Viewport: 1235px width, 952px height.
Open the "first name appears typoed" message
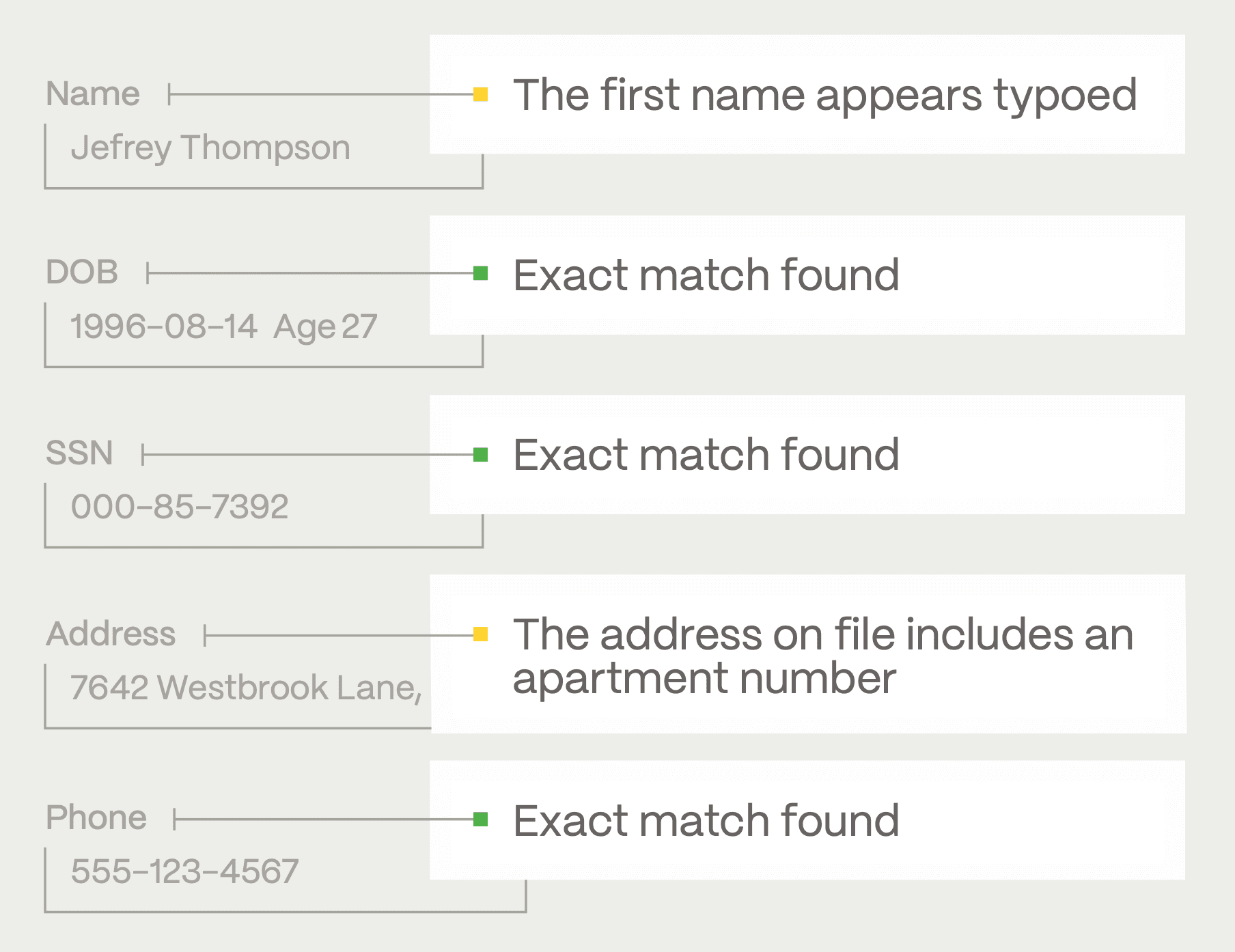(x=824, y=94)
